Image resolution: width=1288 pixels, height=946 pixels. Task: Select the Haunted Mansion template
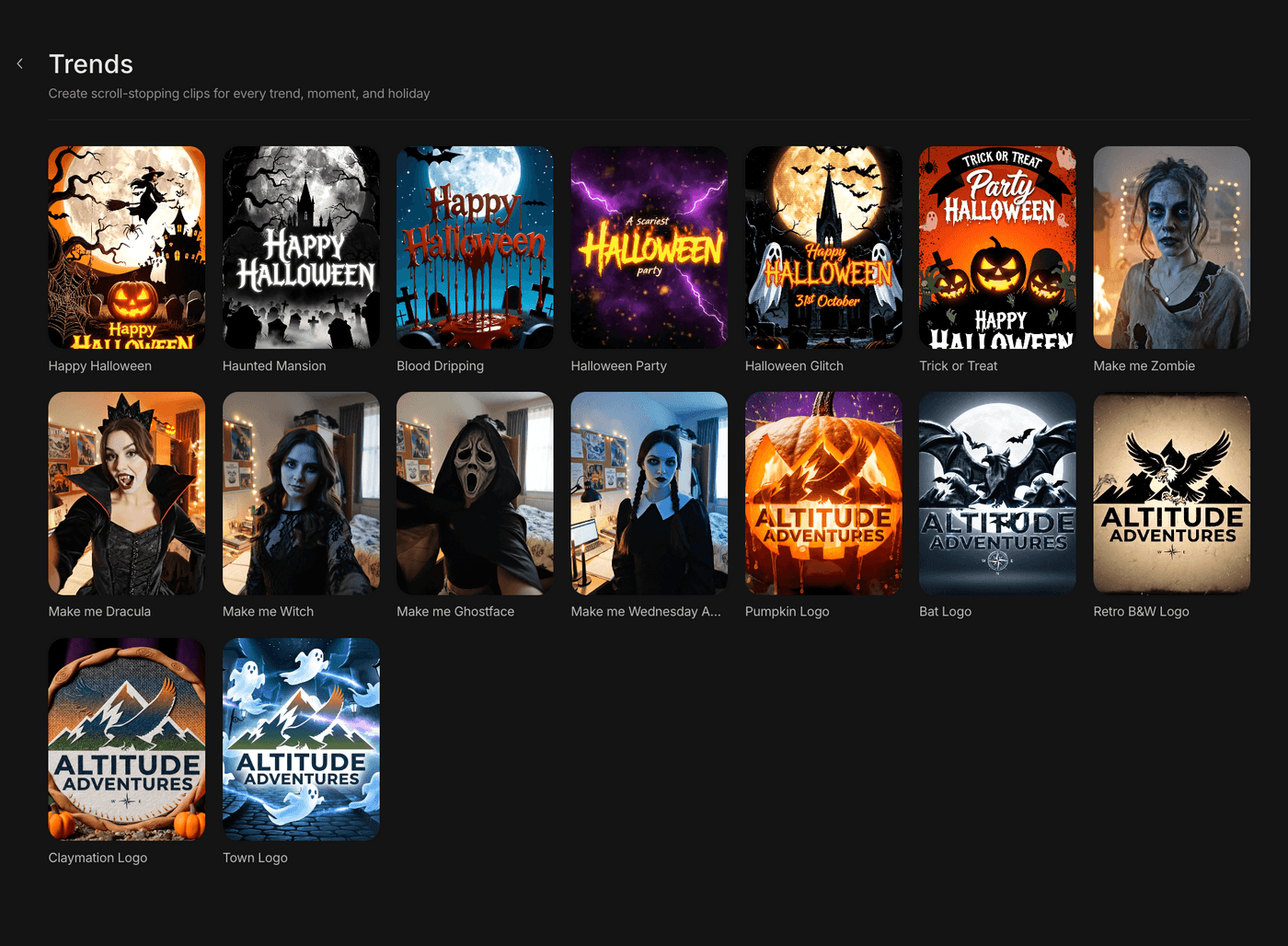[301, 248]
